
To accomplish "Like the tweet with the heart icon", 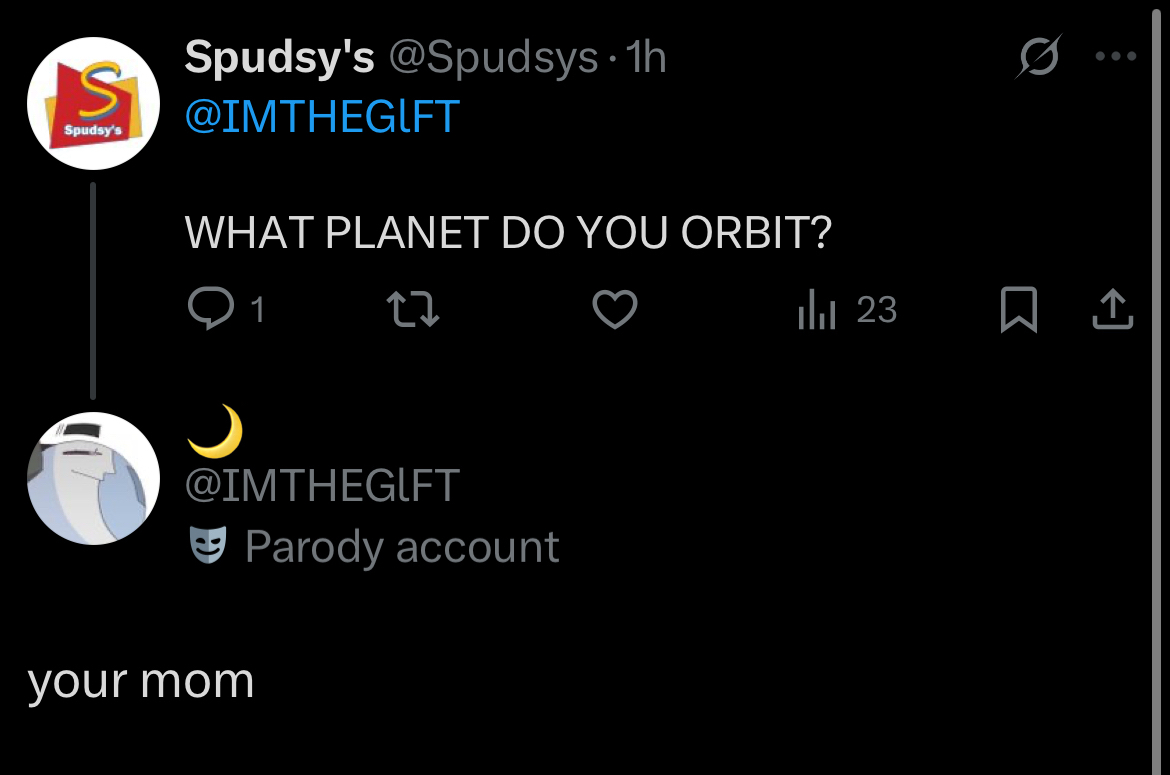I will tap(615, 310).
